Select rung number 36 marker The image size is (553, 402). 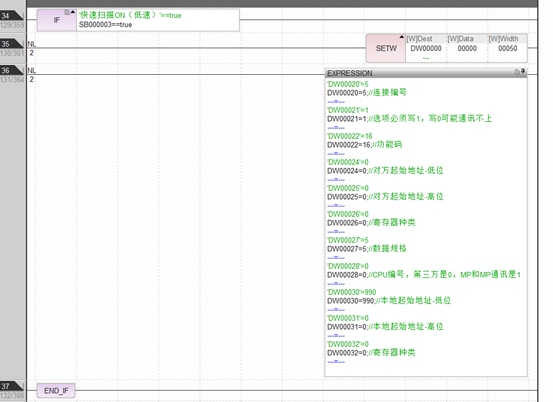pyautogui.click(x=12, y=70)
